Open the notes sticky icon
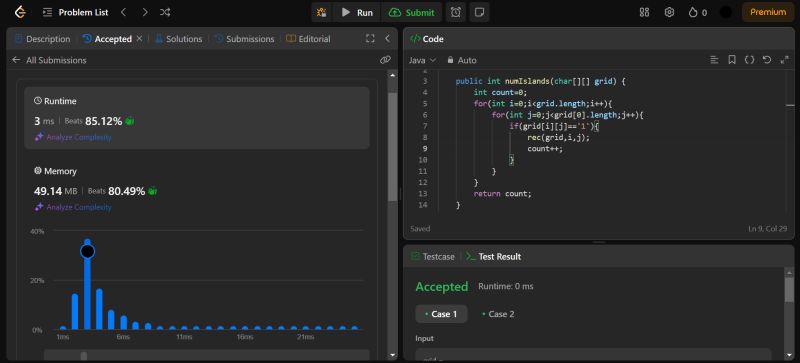The height and width of the screenshot is (363, 800). 479,12
